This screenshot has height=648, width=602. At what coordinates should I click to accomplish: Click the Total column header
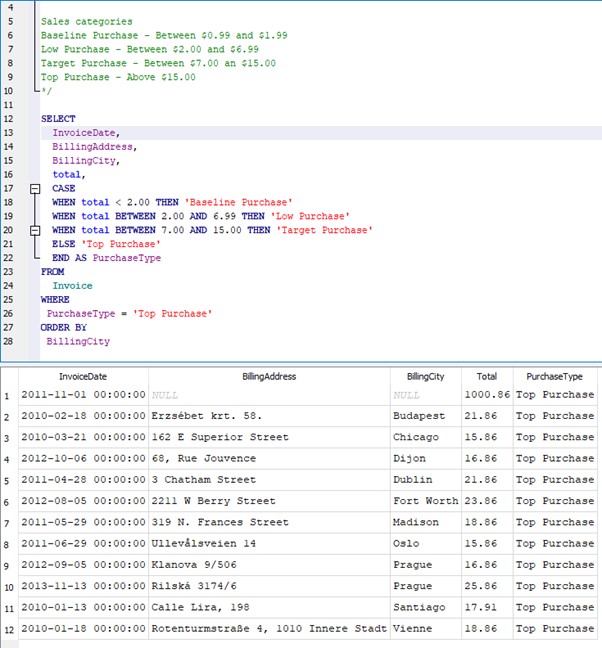point(486,377)
